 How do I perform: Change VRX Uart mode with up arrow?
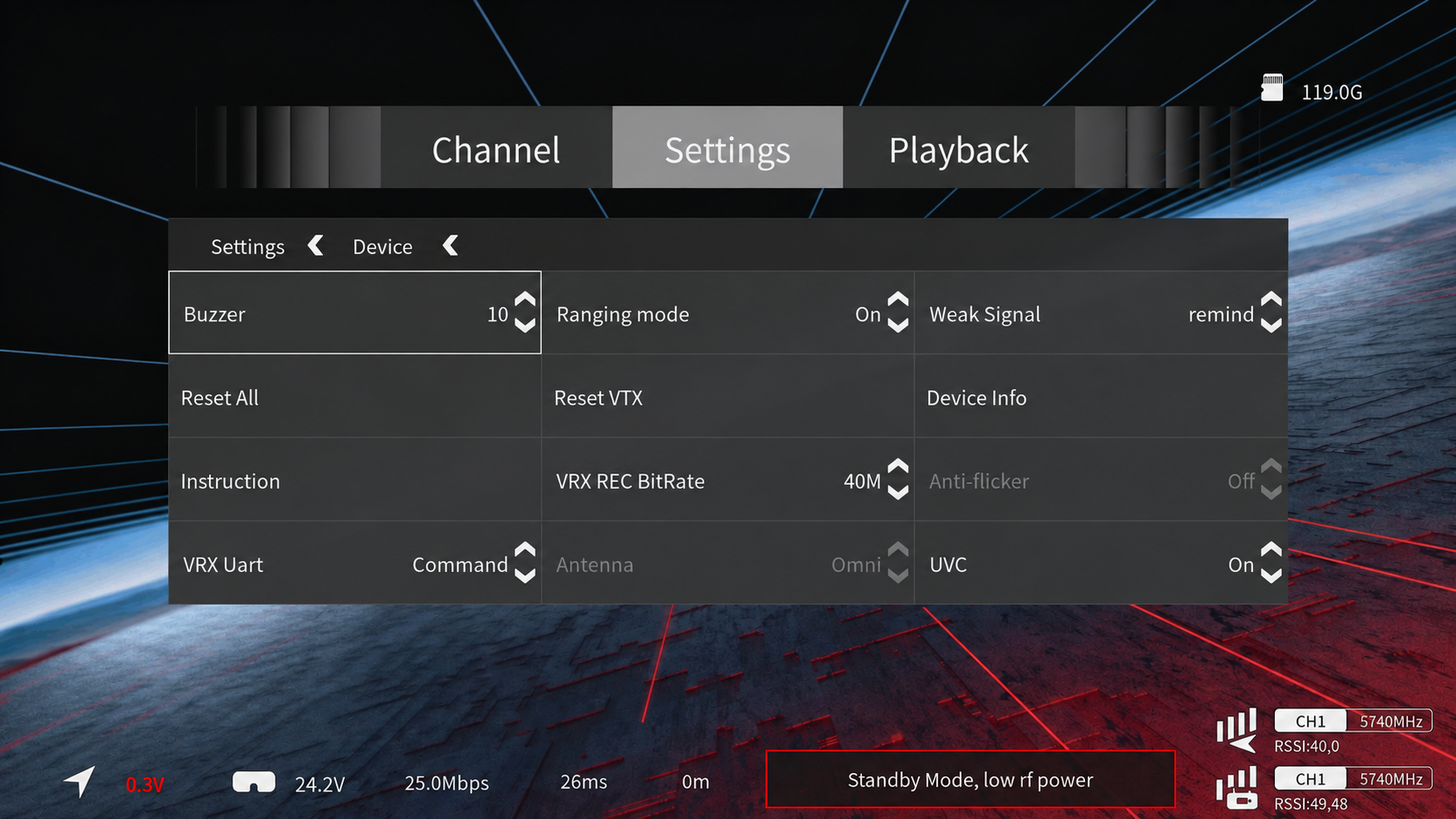pyautogui.click(x=525, y=550)
